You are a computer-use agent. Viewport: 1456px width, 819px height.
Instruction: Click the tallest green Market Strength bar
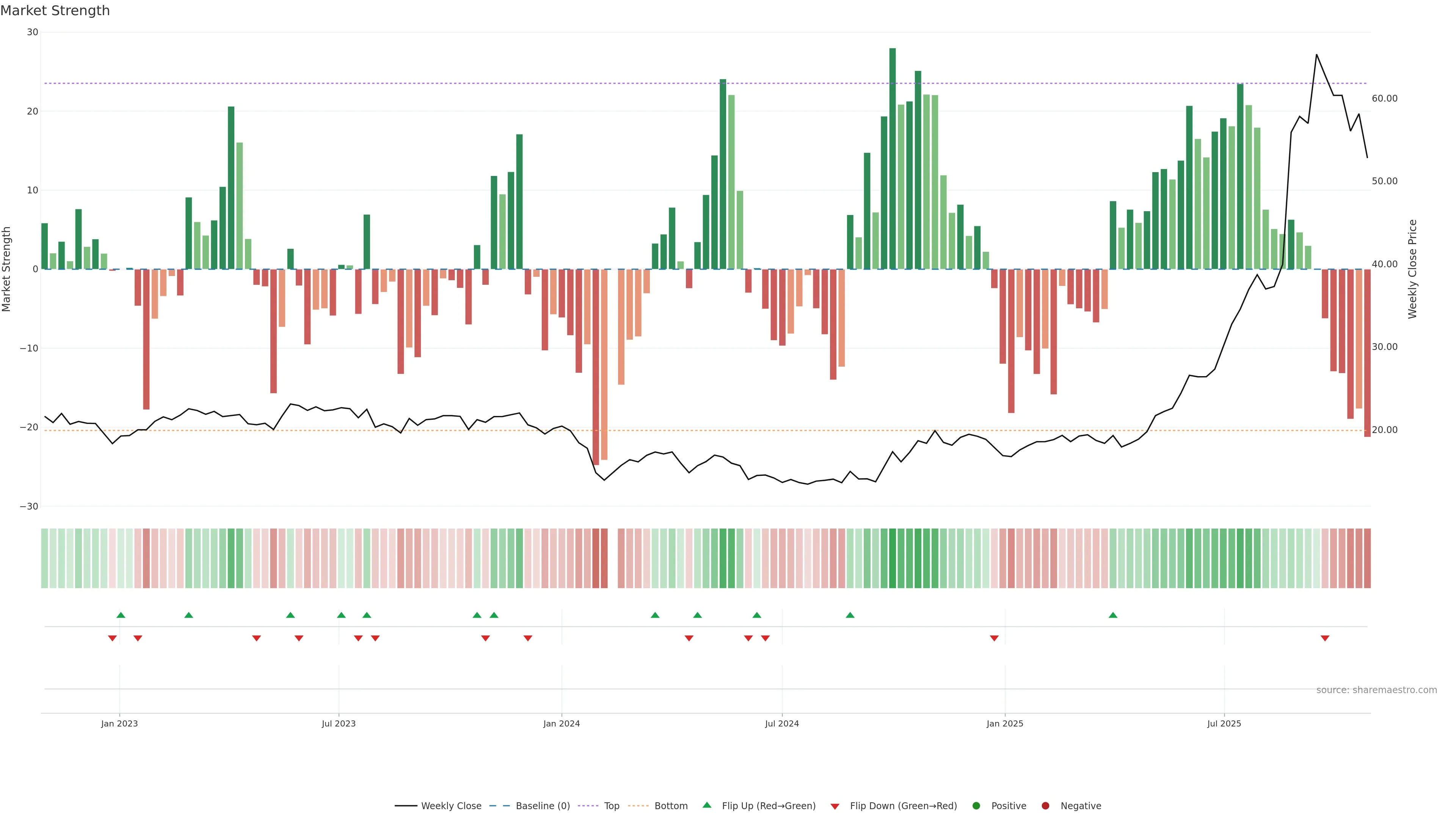tap(893, 158)
